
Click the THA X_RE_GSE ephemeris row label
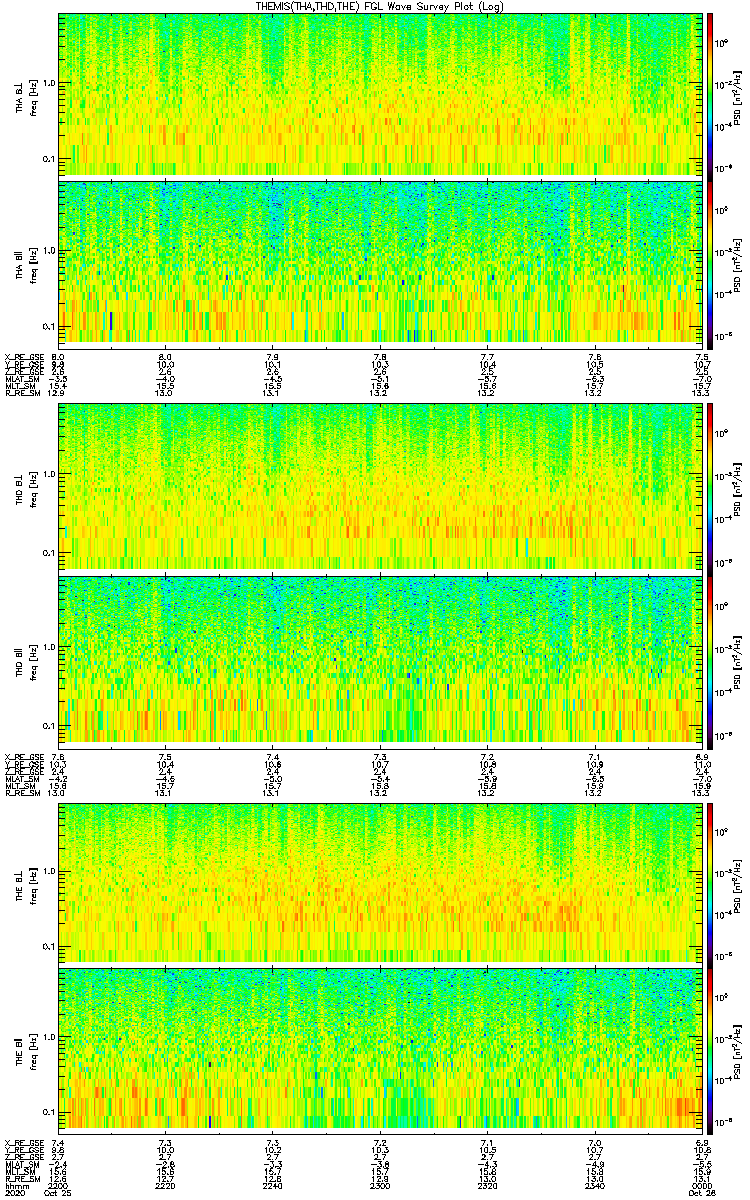(x=22, y=357)
